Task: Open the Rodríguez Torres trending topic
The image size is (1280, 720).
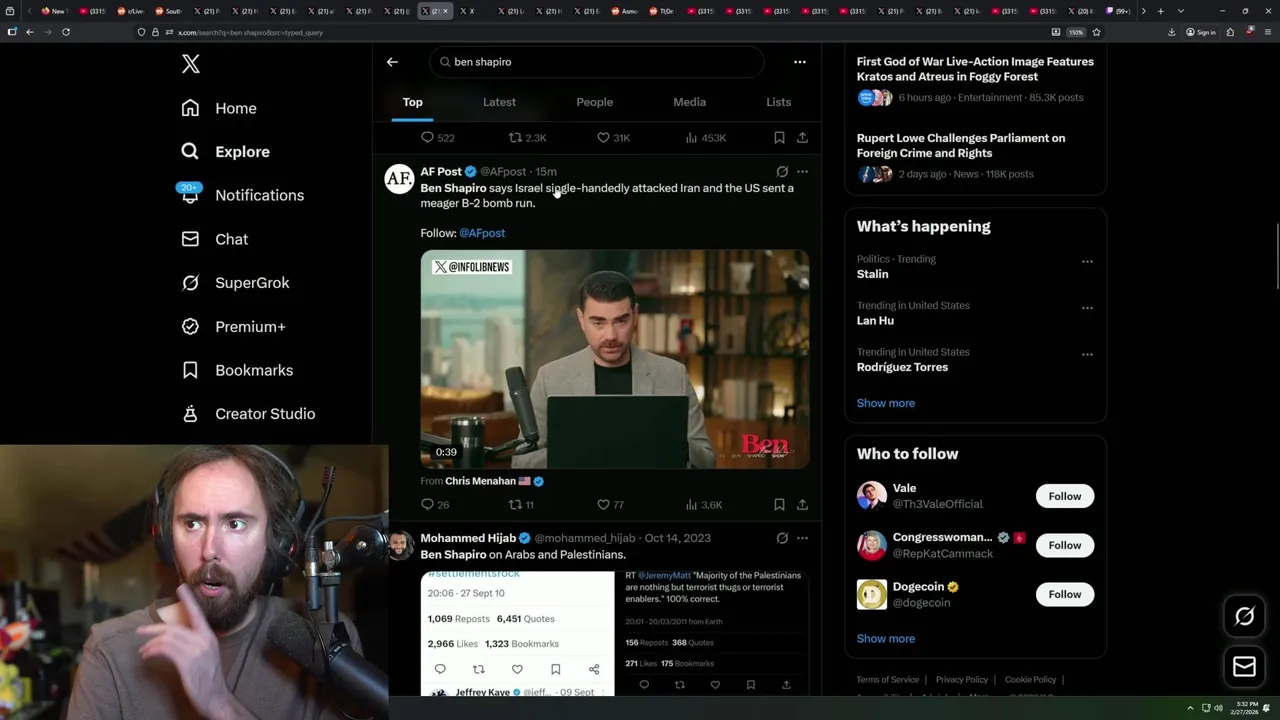Action: [902, 367]
